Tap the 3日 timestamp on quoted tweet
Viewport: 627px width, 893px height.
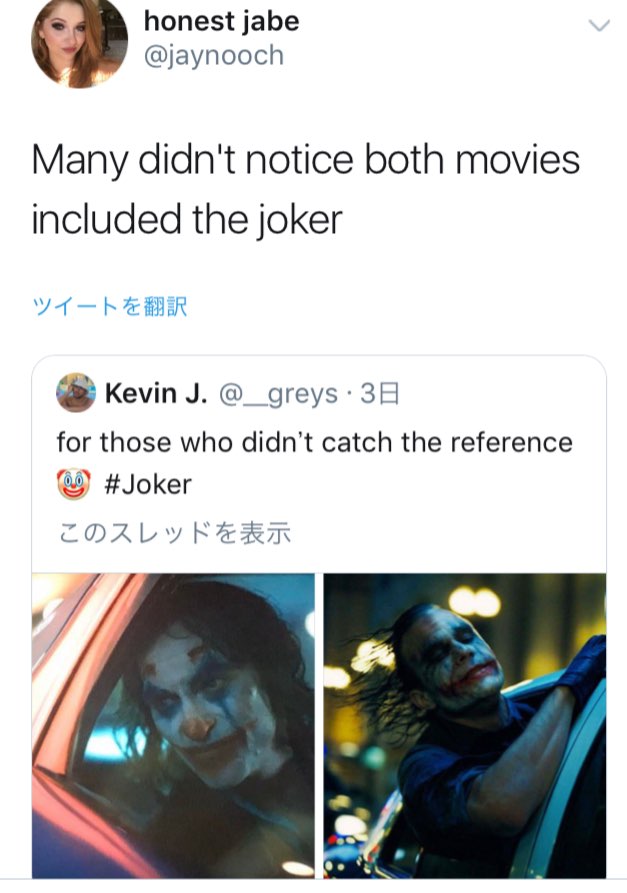[x=380, y=394]
